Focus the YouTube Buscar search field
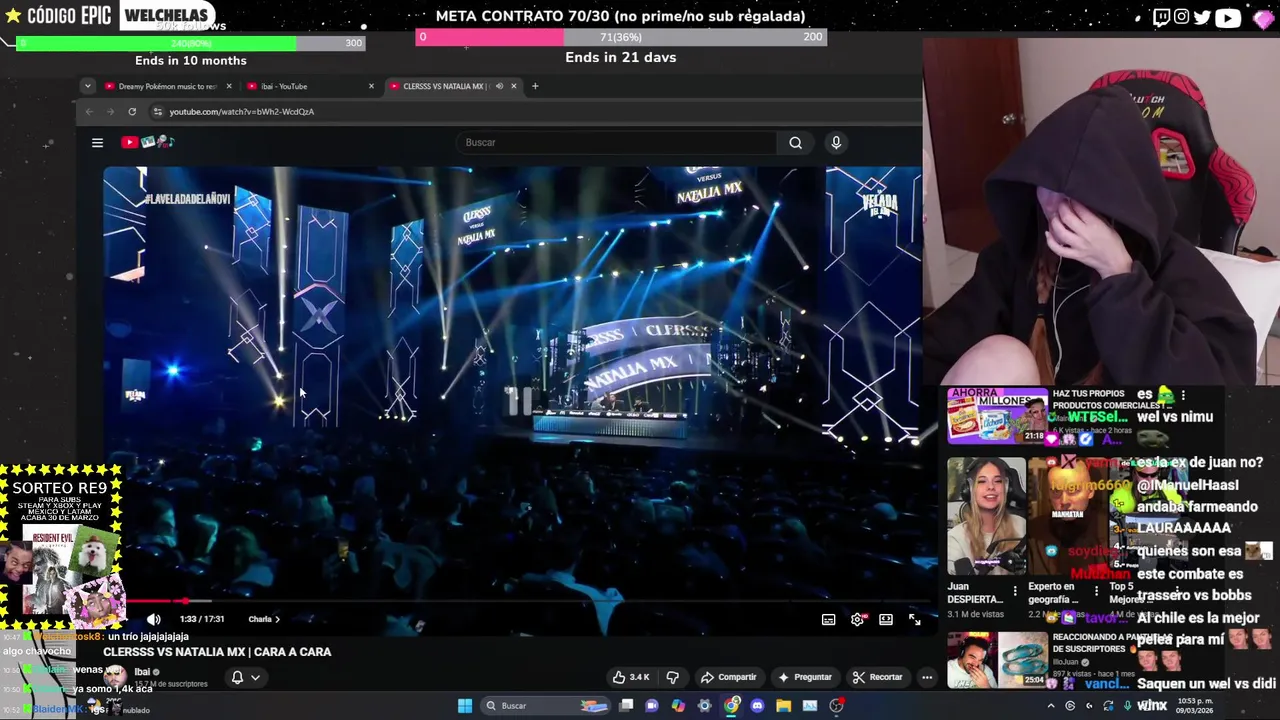This screenshot has height=720, width=1280. (x=618, y=143)
